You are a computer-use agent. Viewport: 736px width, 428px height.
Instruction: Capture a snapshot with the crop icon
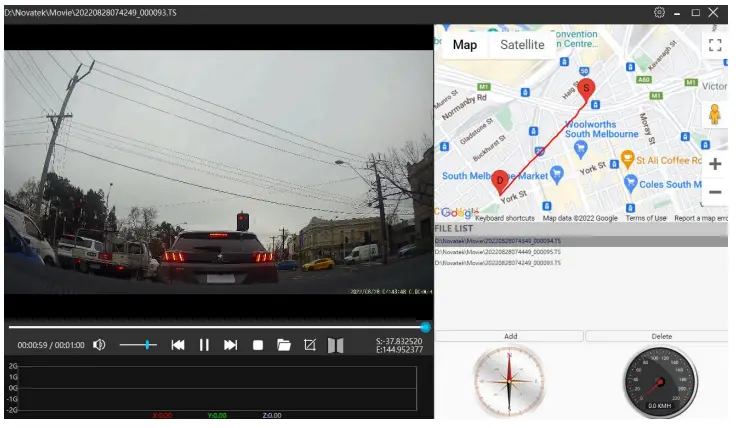tap(310, 345)
